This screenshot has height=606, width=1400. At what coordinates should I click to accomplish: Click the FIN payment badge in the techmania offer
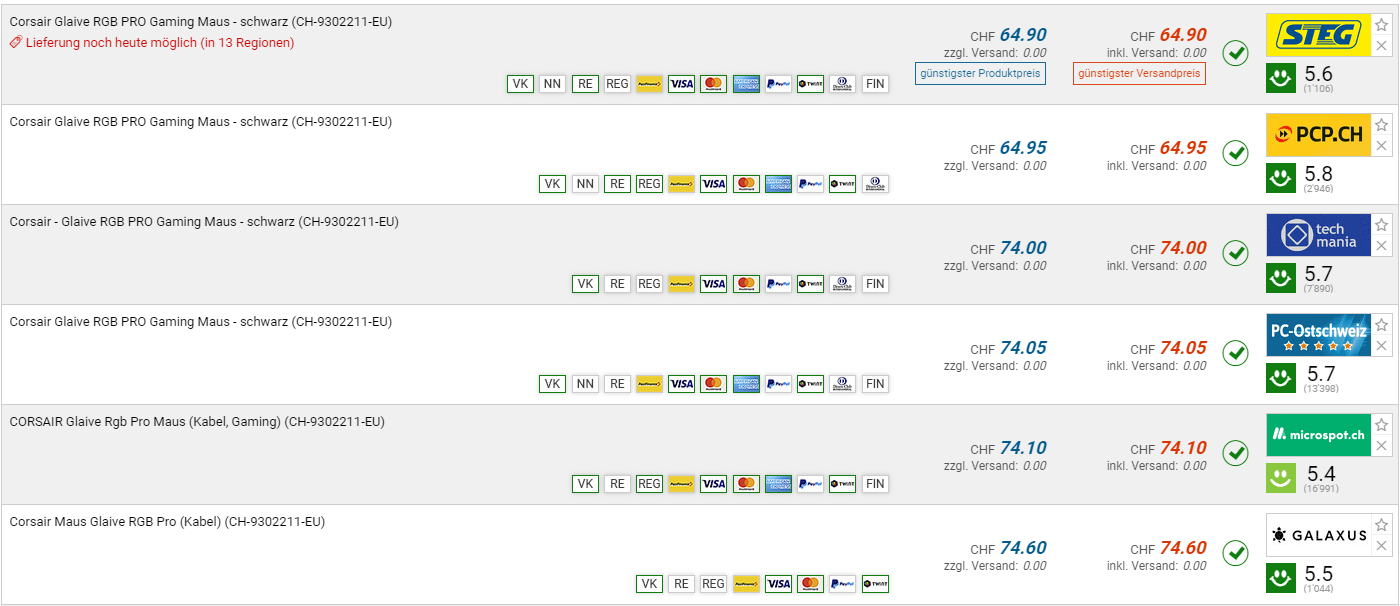[x=875, y=284]
